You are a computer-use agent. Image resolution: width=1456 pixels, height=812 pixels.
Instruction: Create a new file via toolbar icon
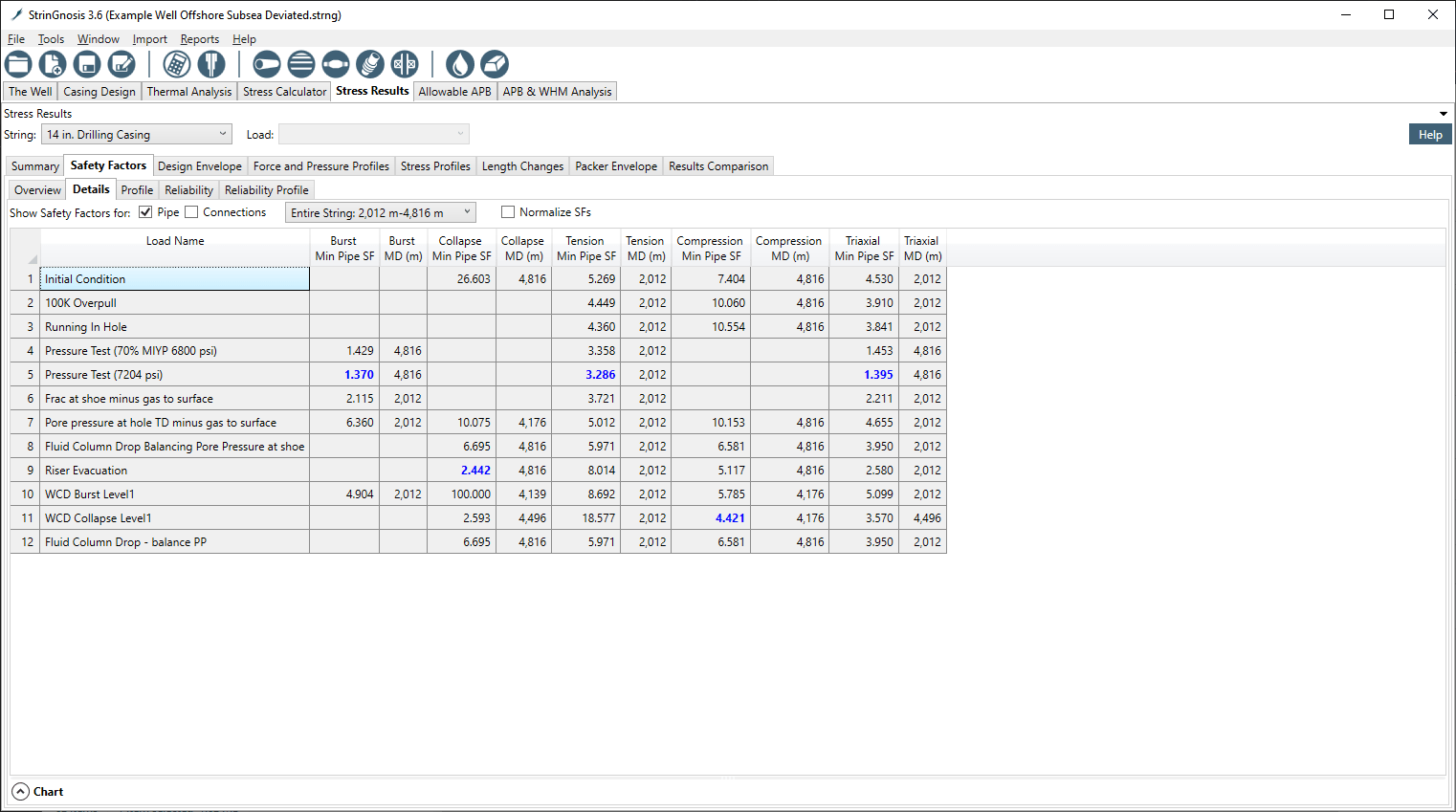point(53,64)
